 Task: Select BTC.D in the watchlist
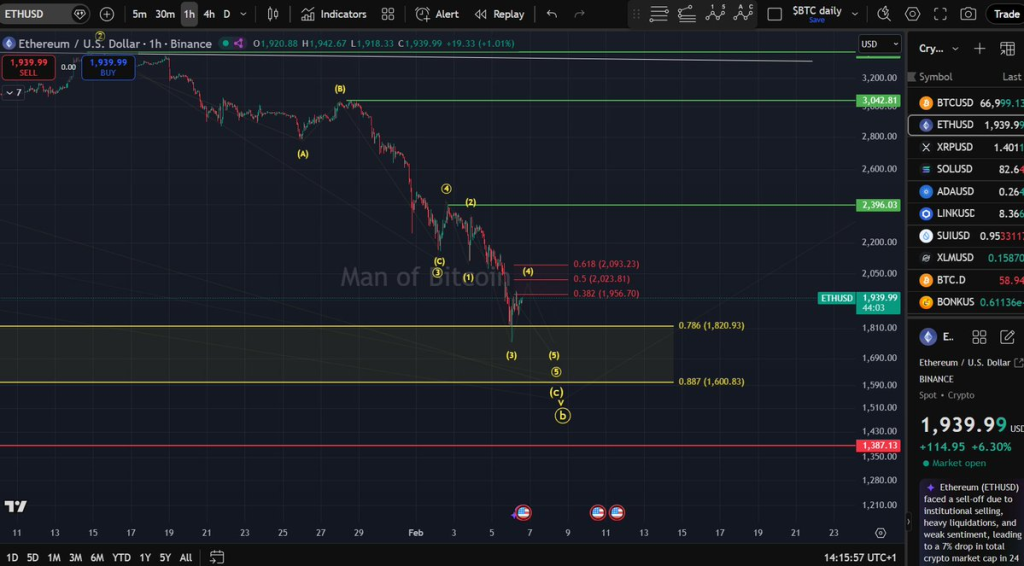pos(967,280)
